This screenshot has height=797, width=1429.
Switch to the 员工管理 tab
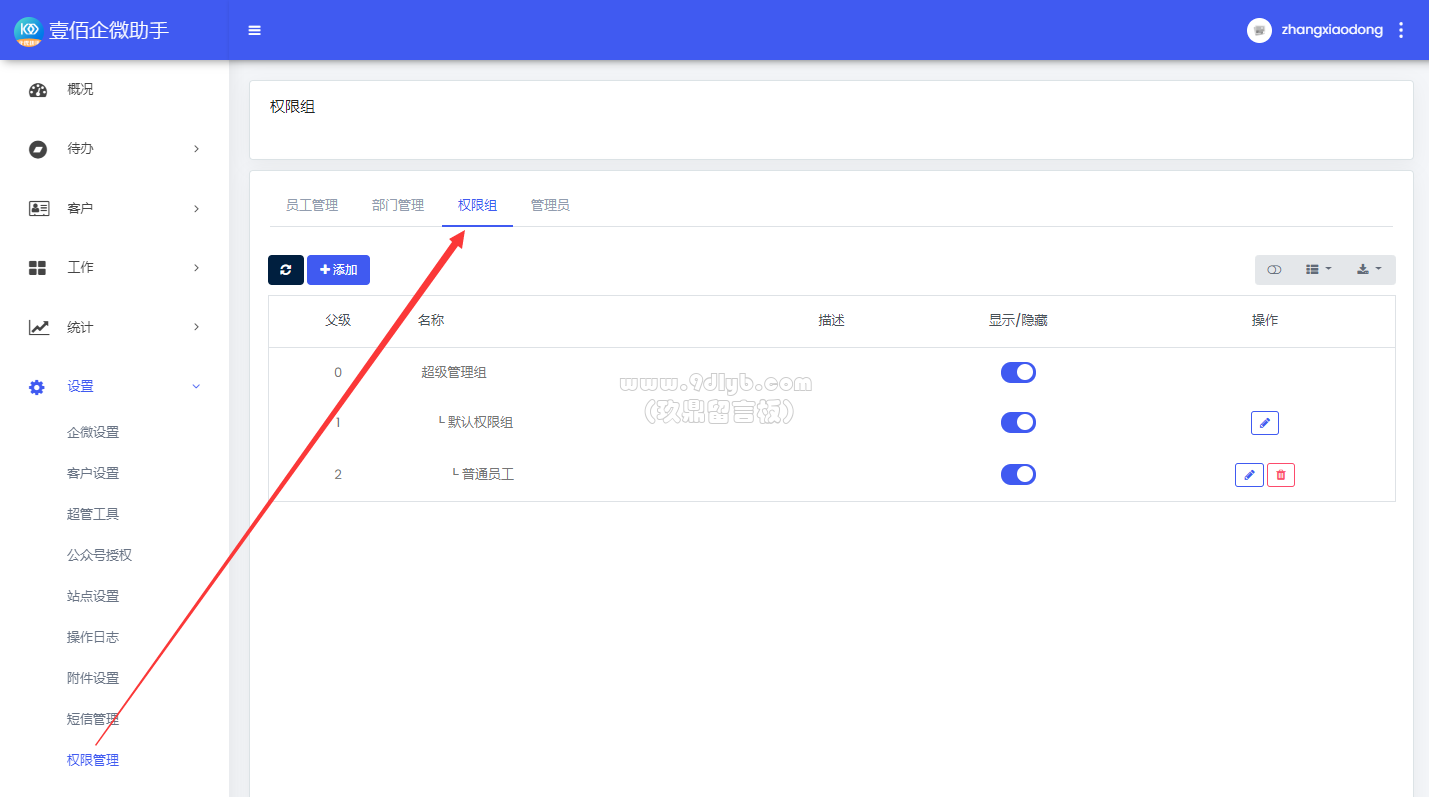312,205
